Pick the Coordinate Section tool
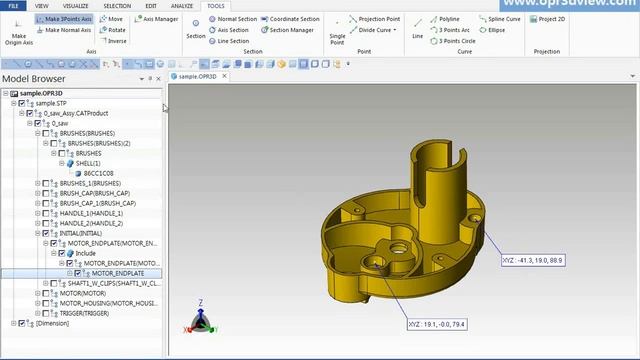640x360 pixels. pyautogui.click(x=290, y=19)
